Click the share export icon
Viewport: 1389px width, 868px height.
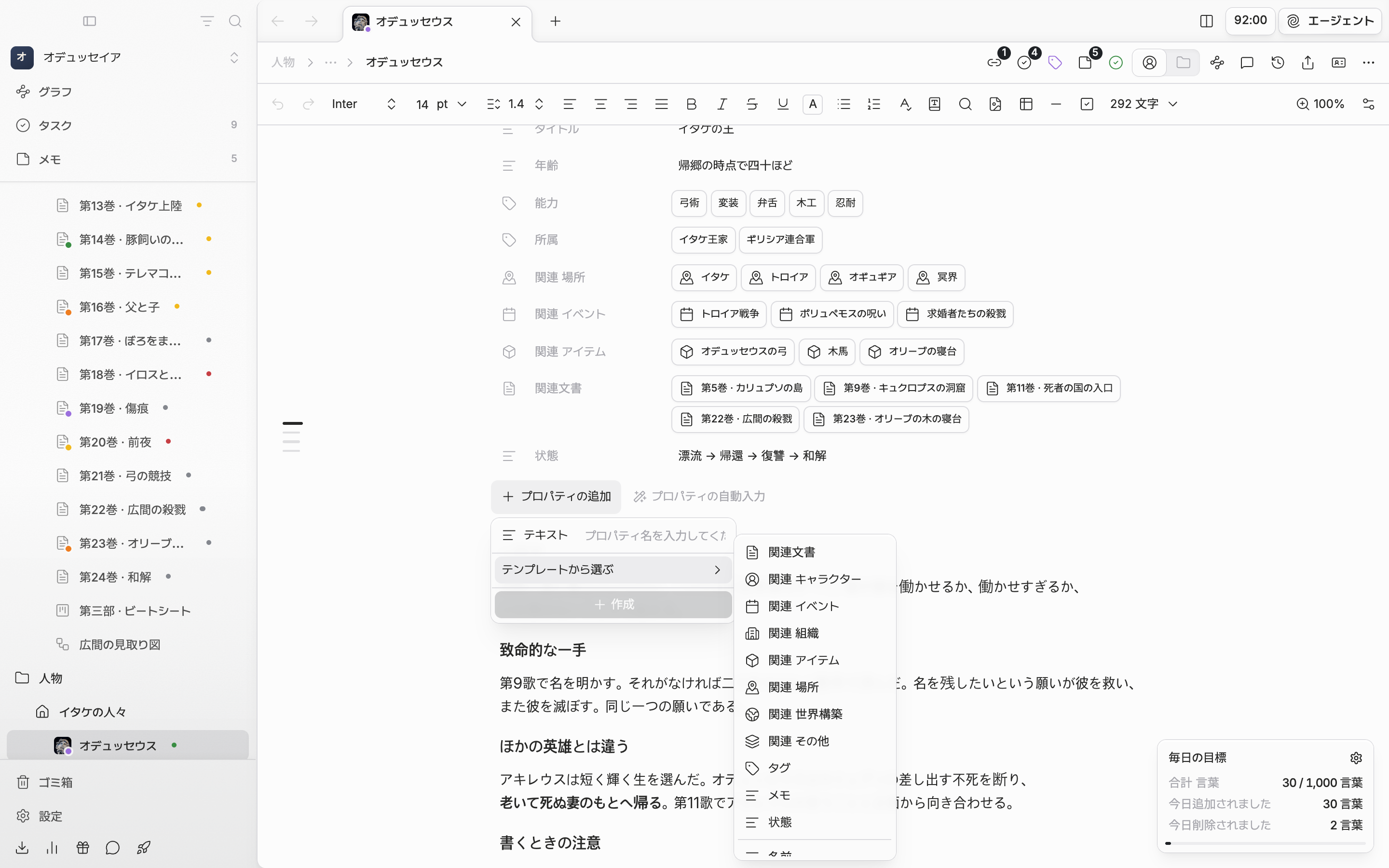click(x=1307, y=63)
